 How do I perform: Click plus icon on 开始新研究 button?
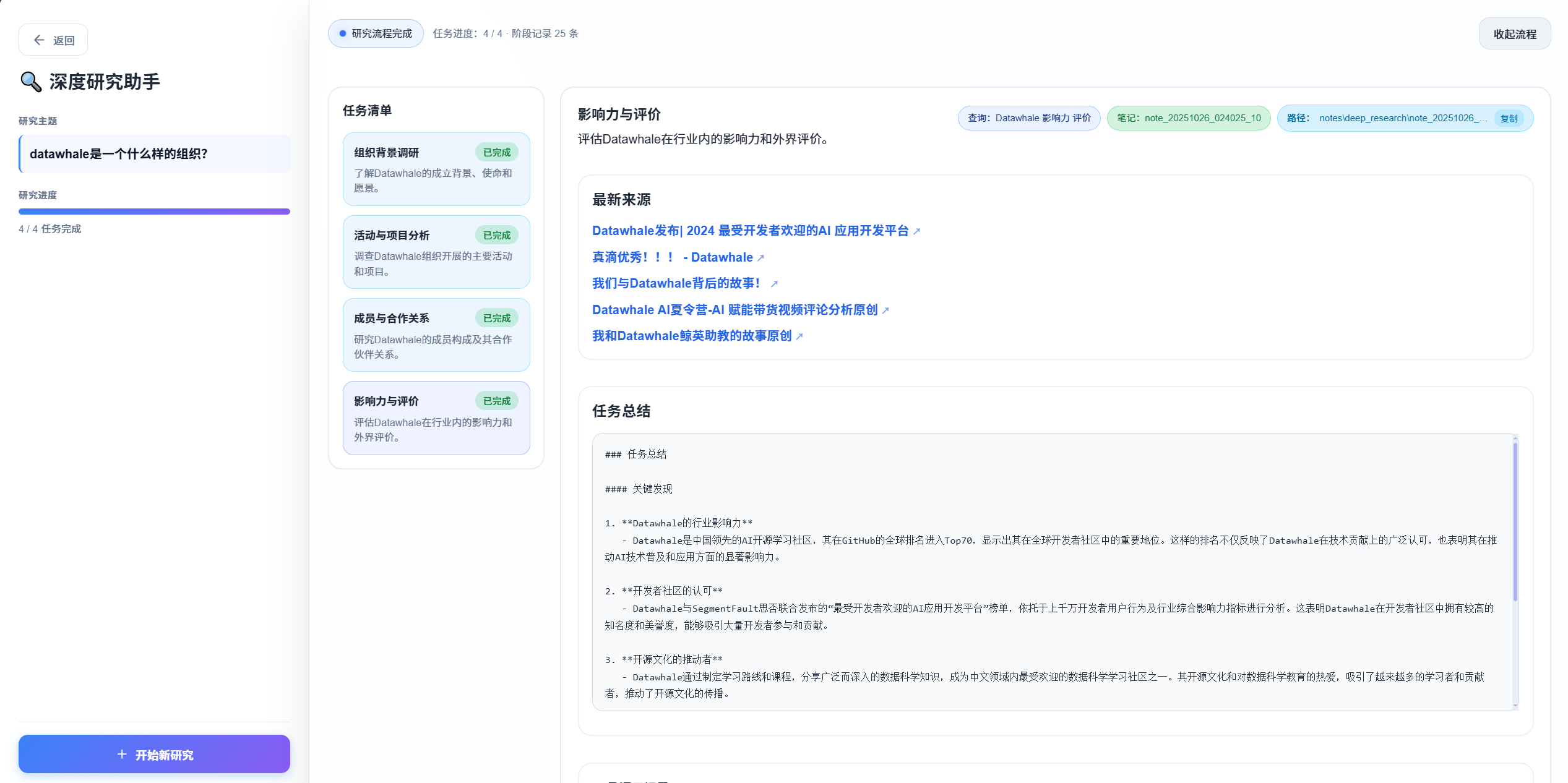pyautogui.click(x=122, y=755)
